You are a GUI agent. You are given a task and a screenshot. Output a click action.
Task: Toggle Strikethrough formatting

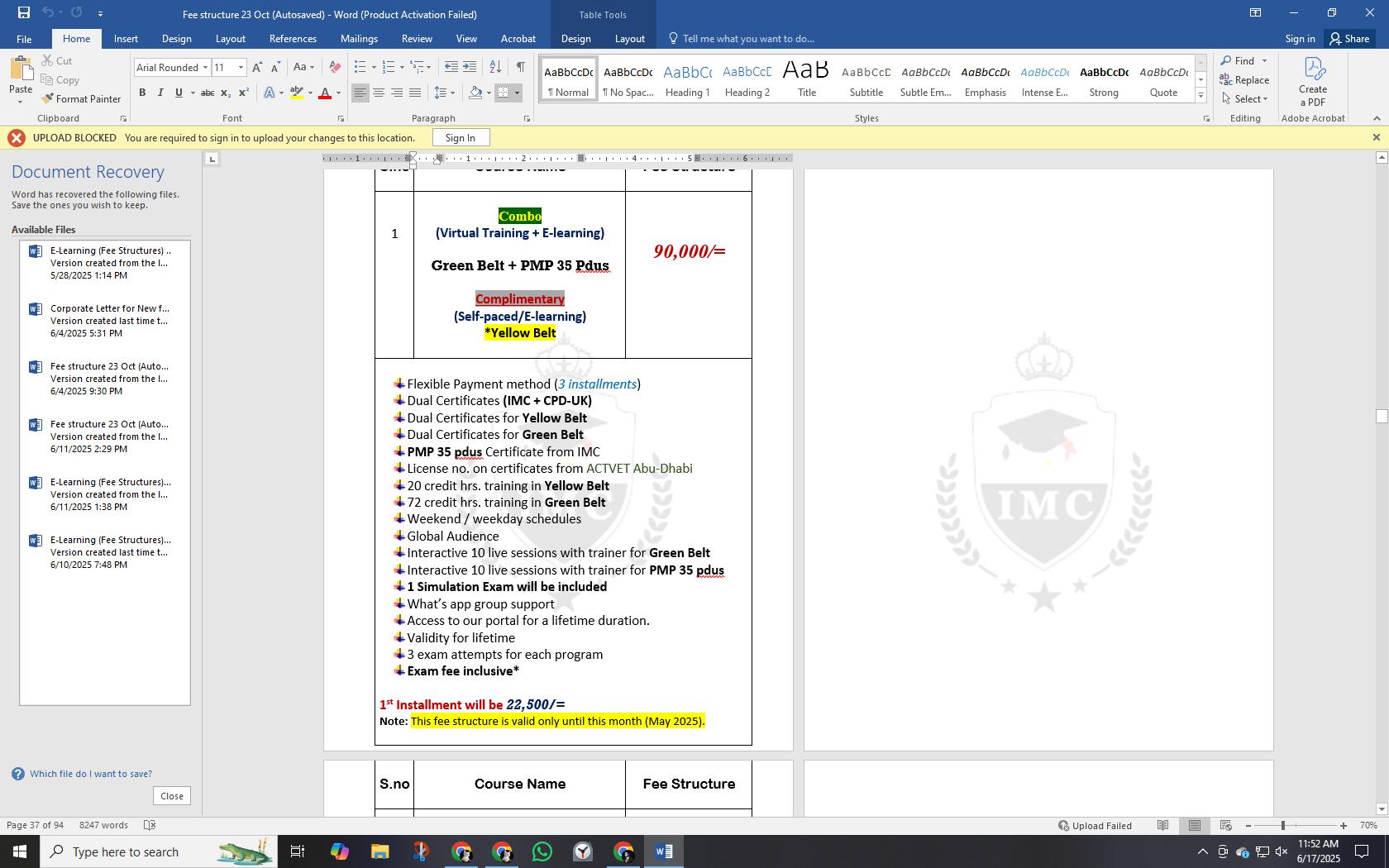click(x=208, y=93)
